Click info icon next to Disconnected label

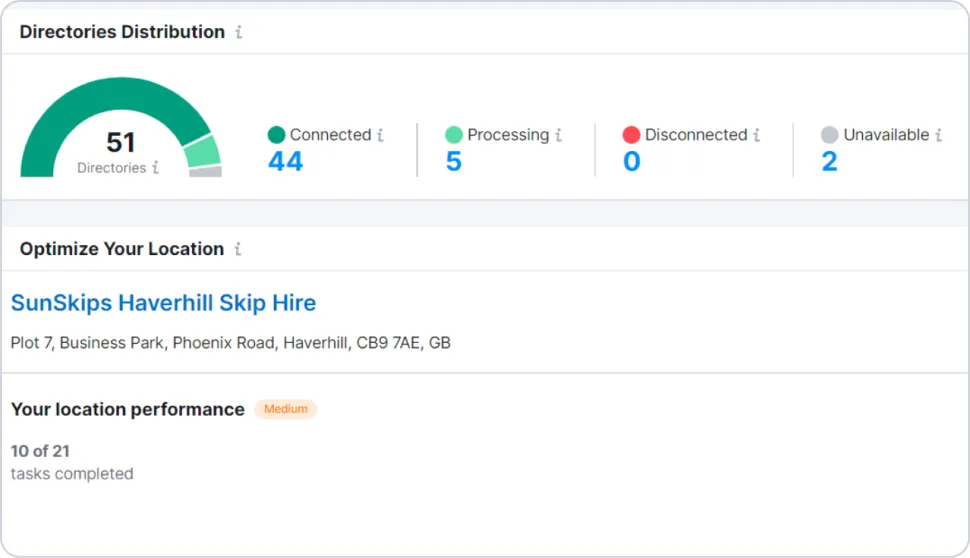(x=756, y=134)
